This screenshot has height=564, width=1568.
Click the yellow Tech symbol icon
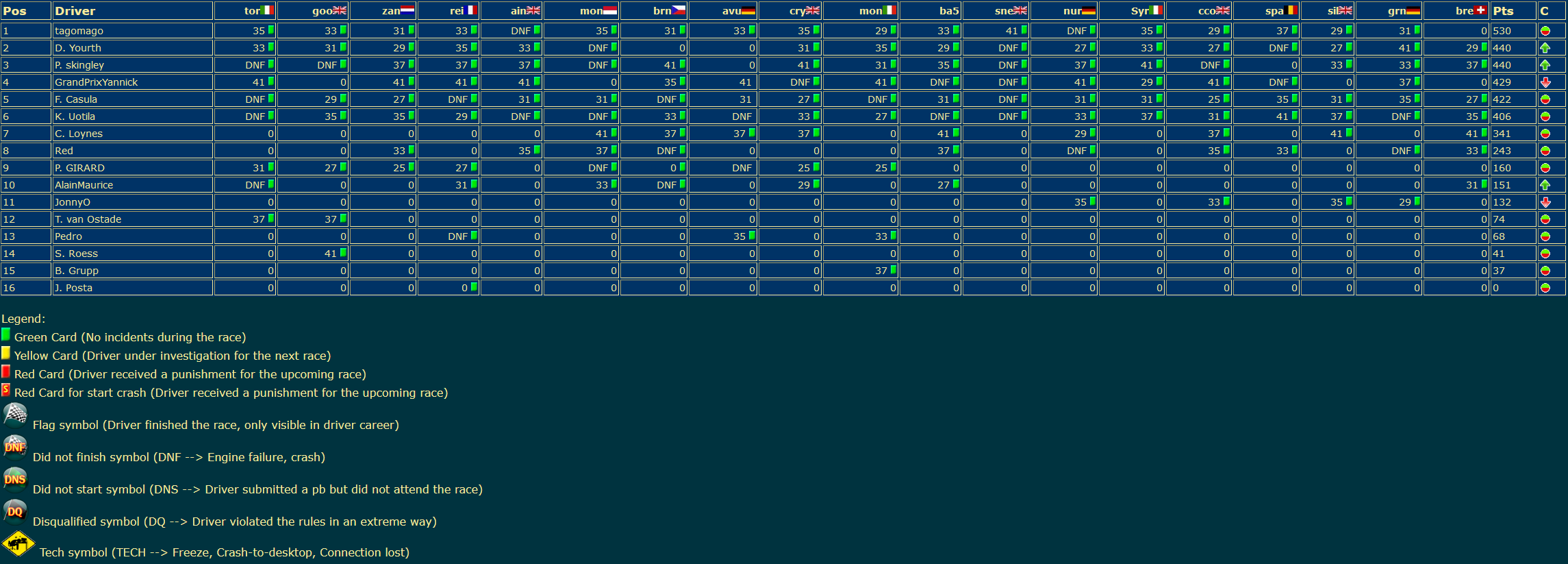pyautogui.click(x=18, y=544)
